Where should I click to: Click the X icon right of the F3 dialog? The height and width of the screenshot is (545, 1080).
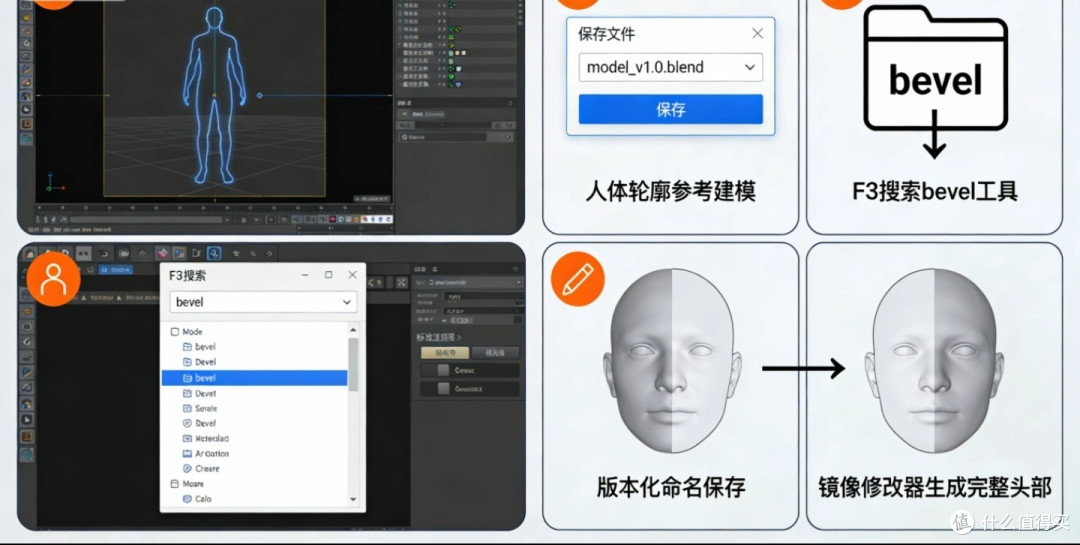[x=402, y=282]
